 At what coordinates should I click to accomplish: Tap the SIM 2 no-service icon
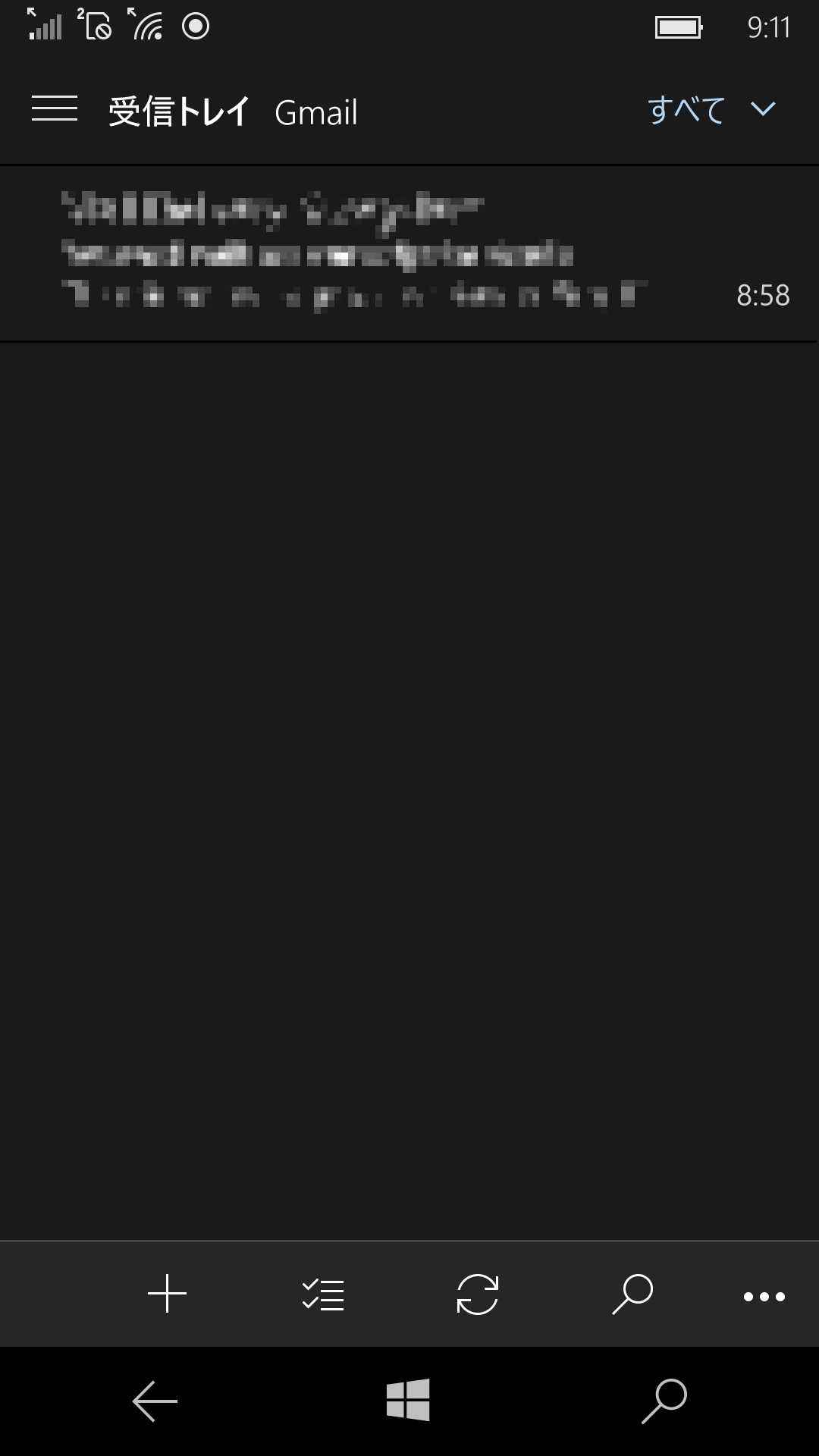point(95,24)
